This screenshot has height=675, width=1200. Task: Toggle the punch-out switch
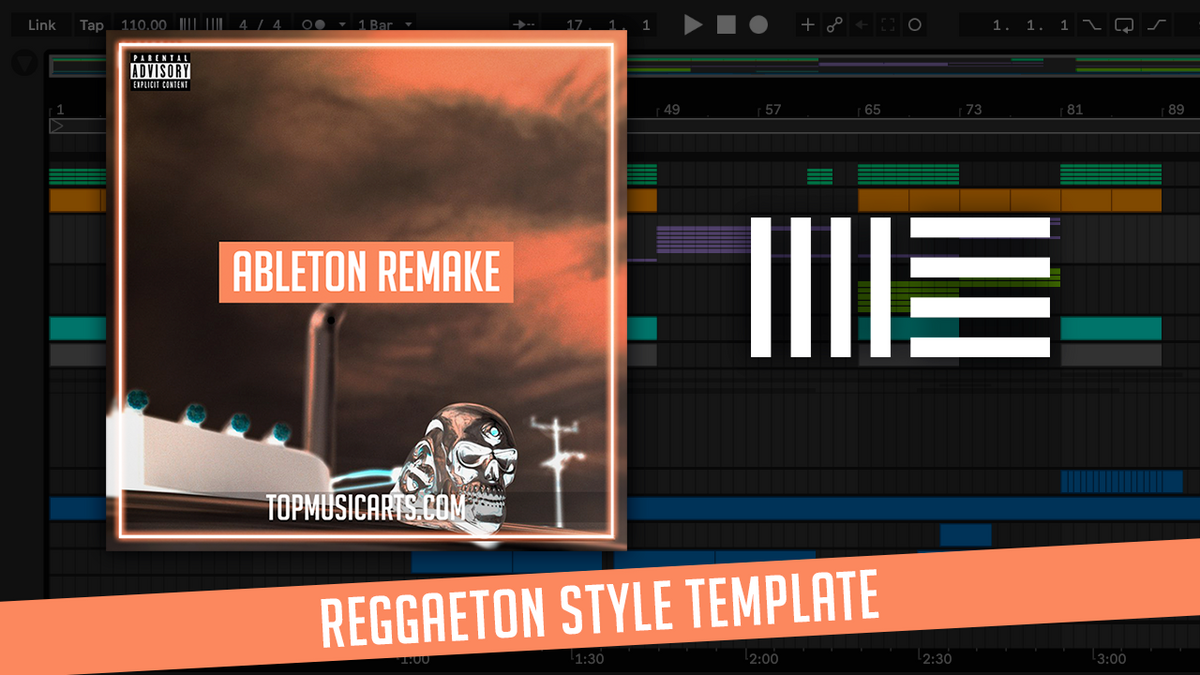point(1156,24)
